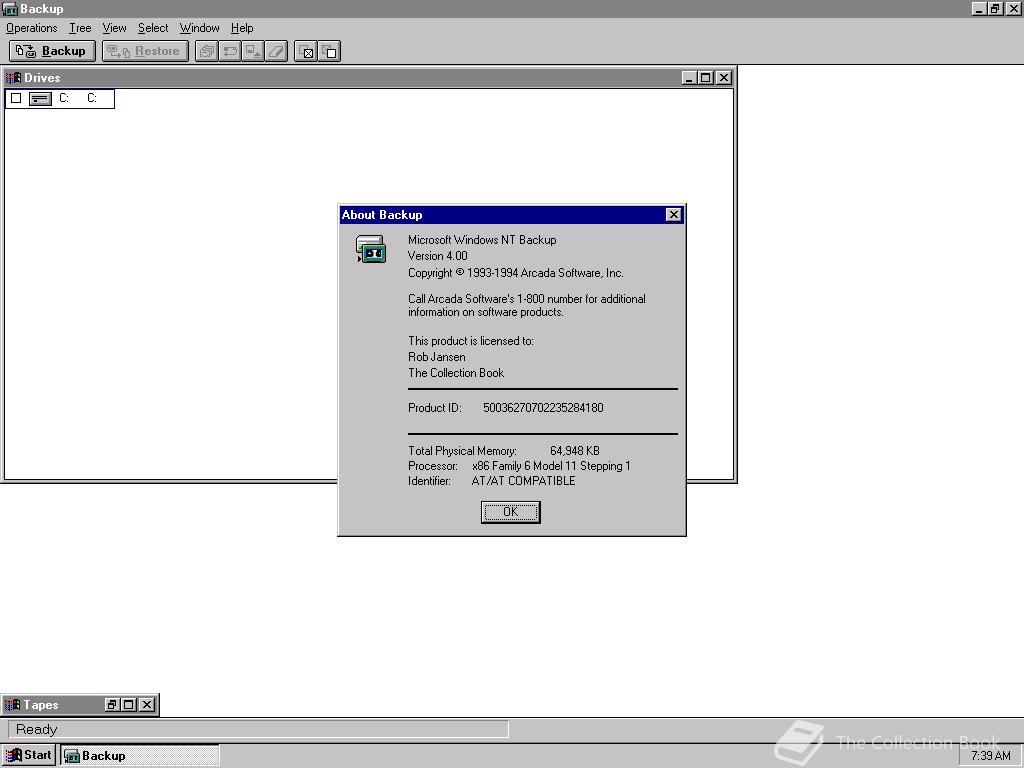
Task: Click the Arcada Software copyright line
Action: tap(516, 273)
